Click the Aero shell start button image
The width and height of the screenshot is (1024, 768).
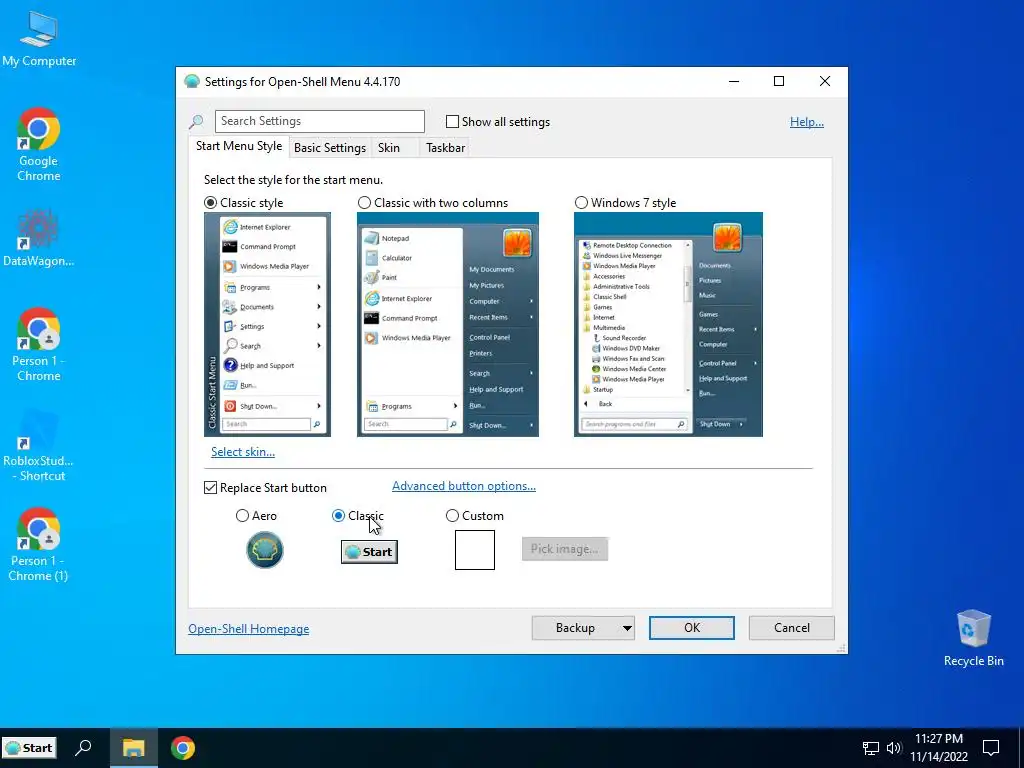[x=264, y=550]
